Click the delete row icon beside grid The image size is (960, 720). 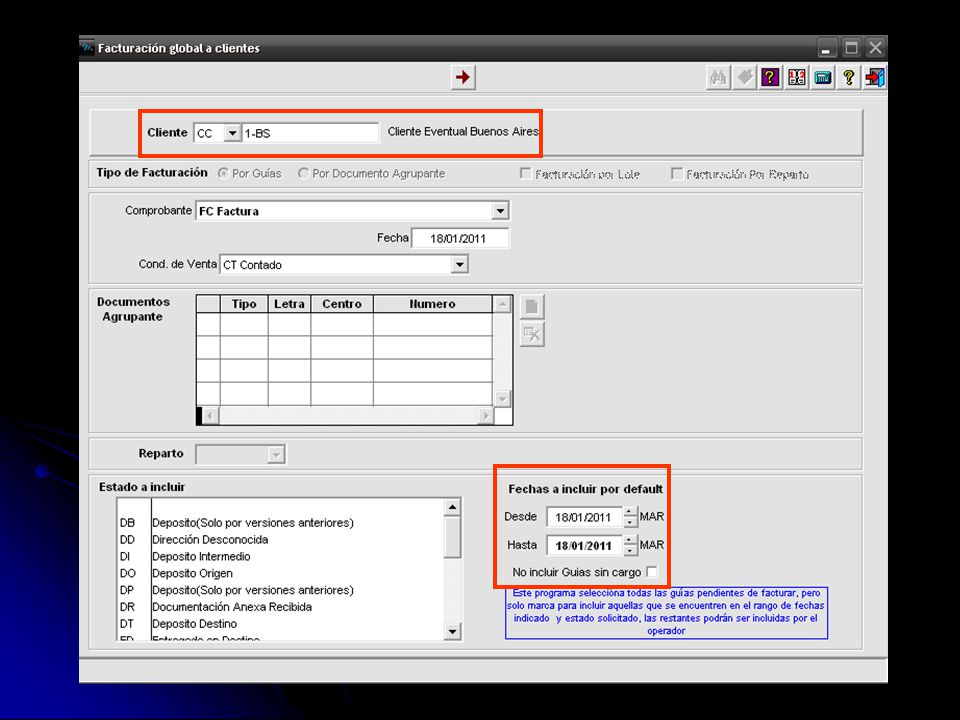click(x=531, y=334)
